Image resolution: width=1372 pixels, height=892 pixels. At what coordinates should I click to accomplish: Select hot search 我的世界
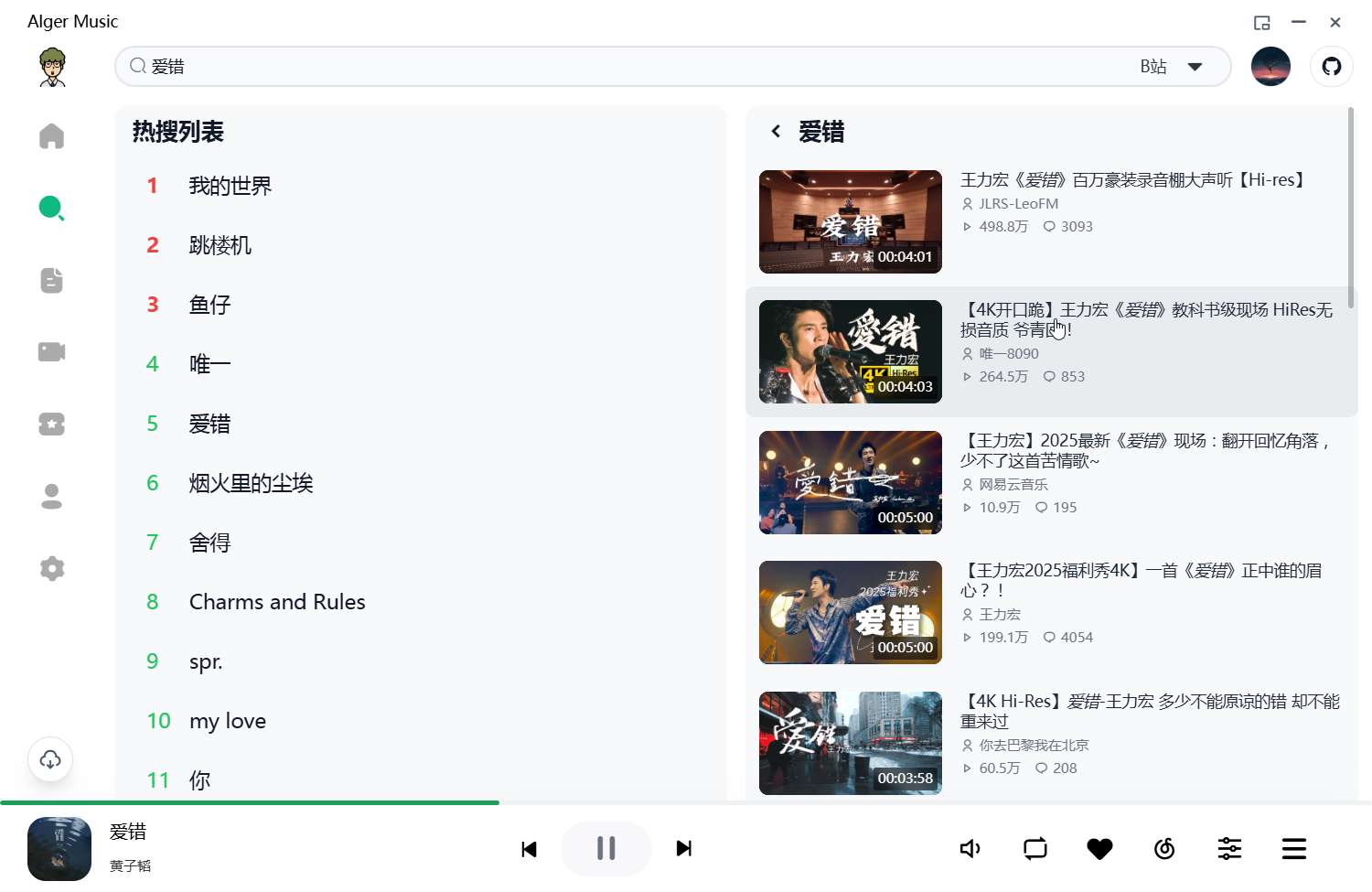[x=230, y=187]
